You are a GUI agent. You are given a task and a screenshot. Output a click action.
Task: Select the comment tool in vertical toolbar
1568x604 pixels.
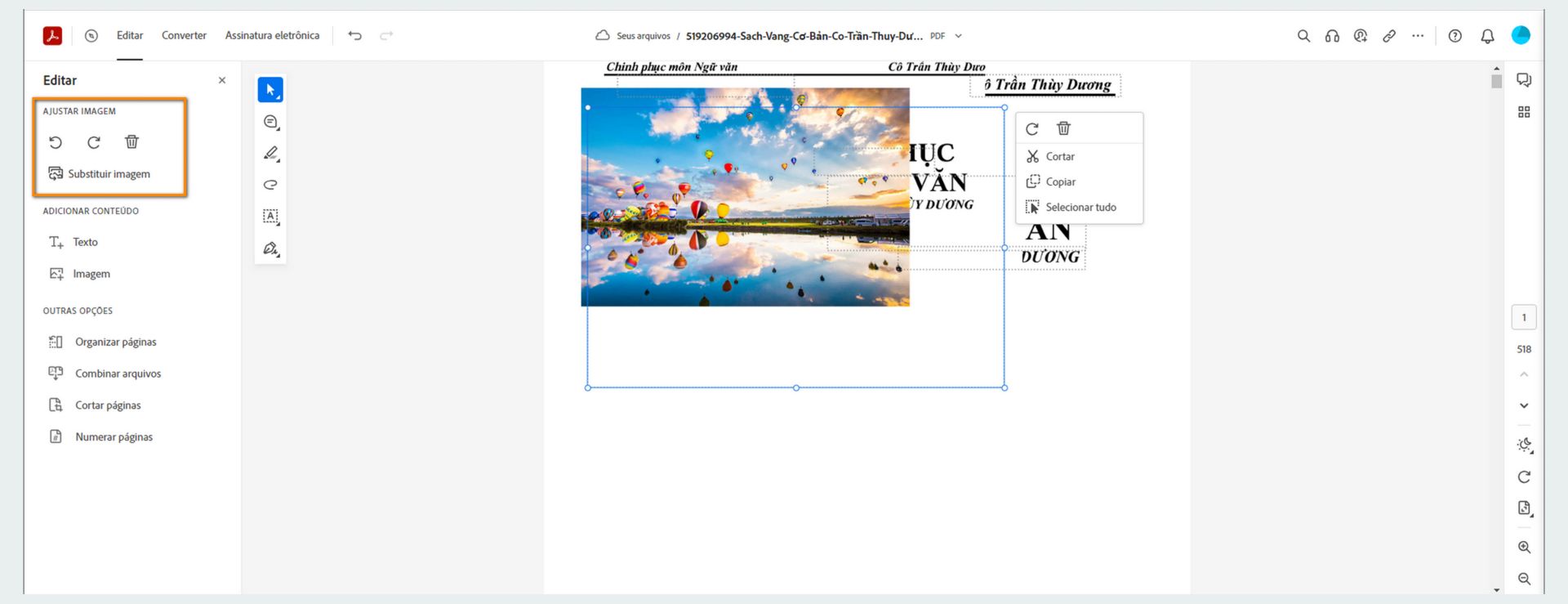[x=270, y=122]
